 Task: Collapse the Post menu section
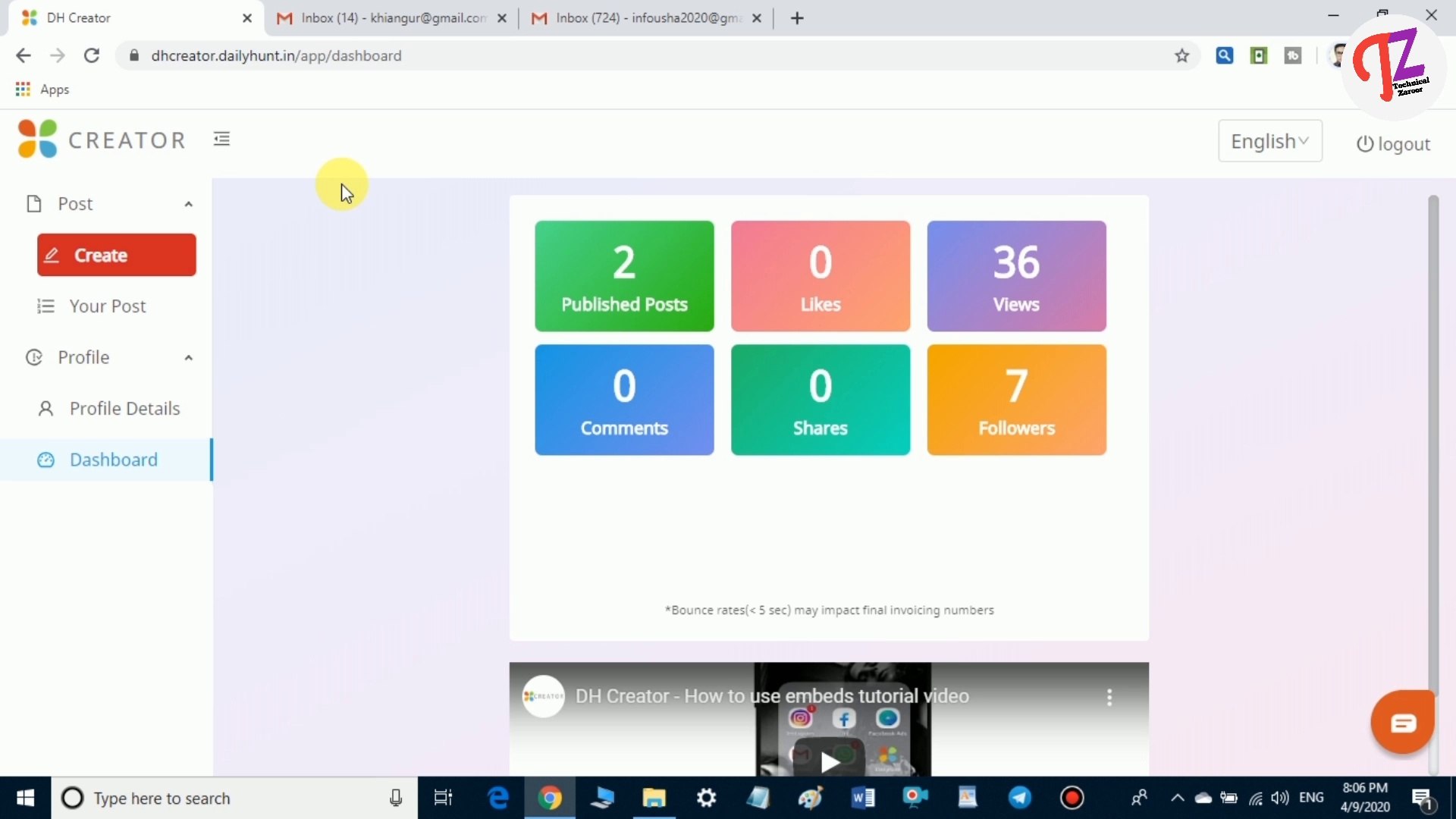click(188, 204)
